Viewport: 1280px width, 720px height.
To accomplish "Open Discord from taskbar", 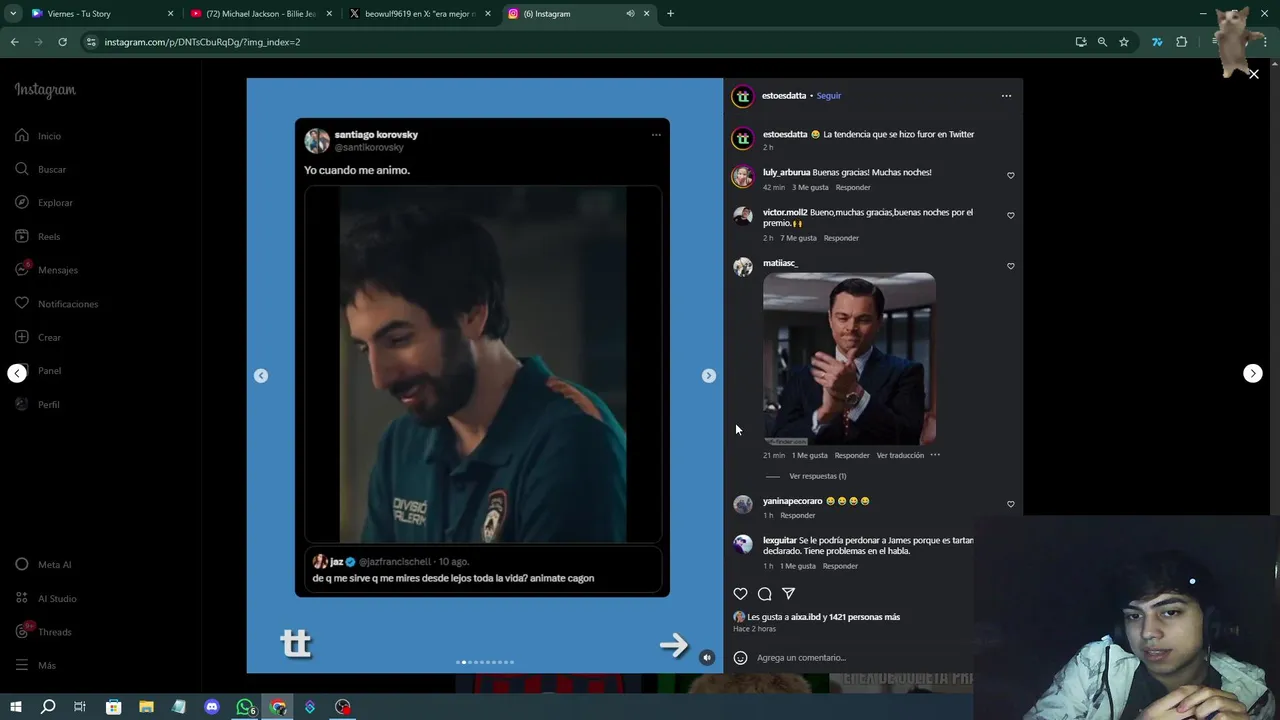I will click(x=211, y=707).
